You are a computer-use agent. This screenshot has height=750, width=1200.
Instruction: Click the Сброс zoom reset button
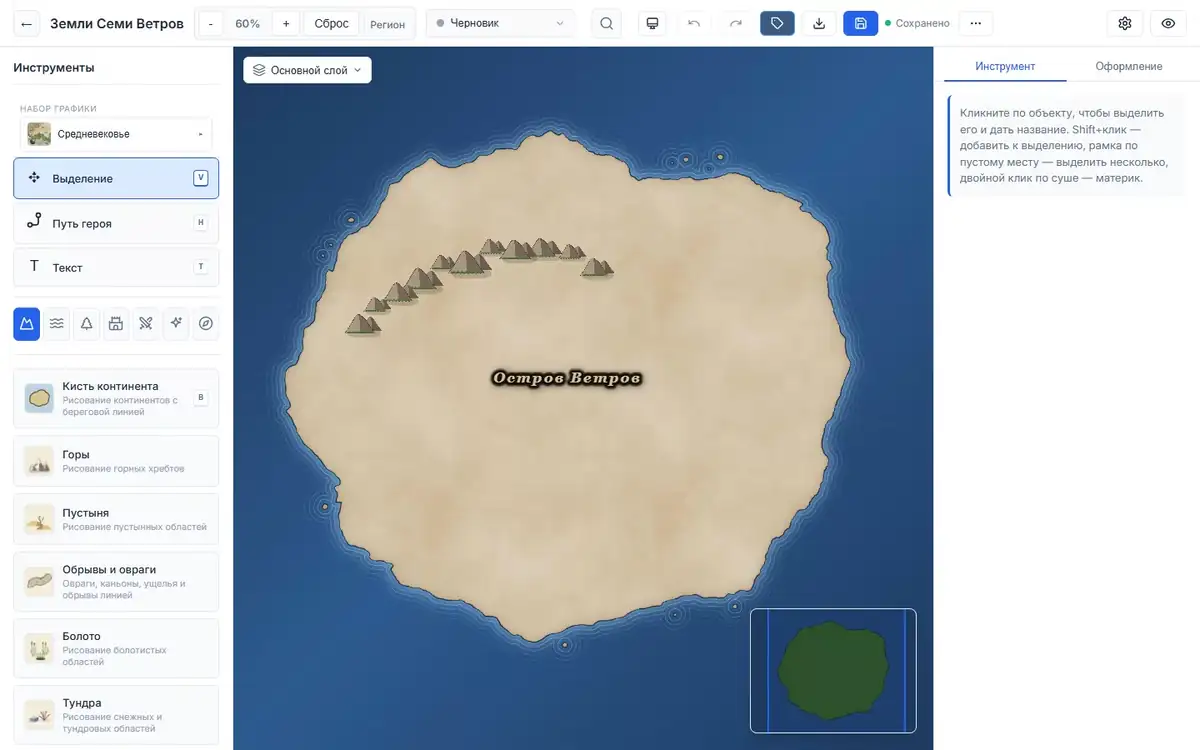(331, 23)
